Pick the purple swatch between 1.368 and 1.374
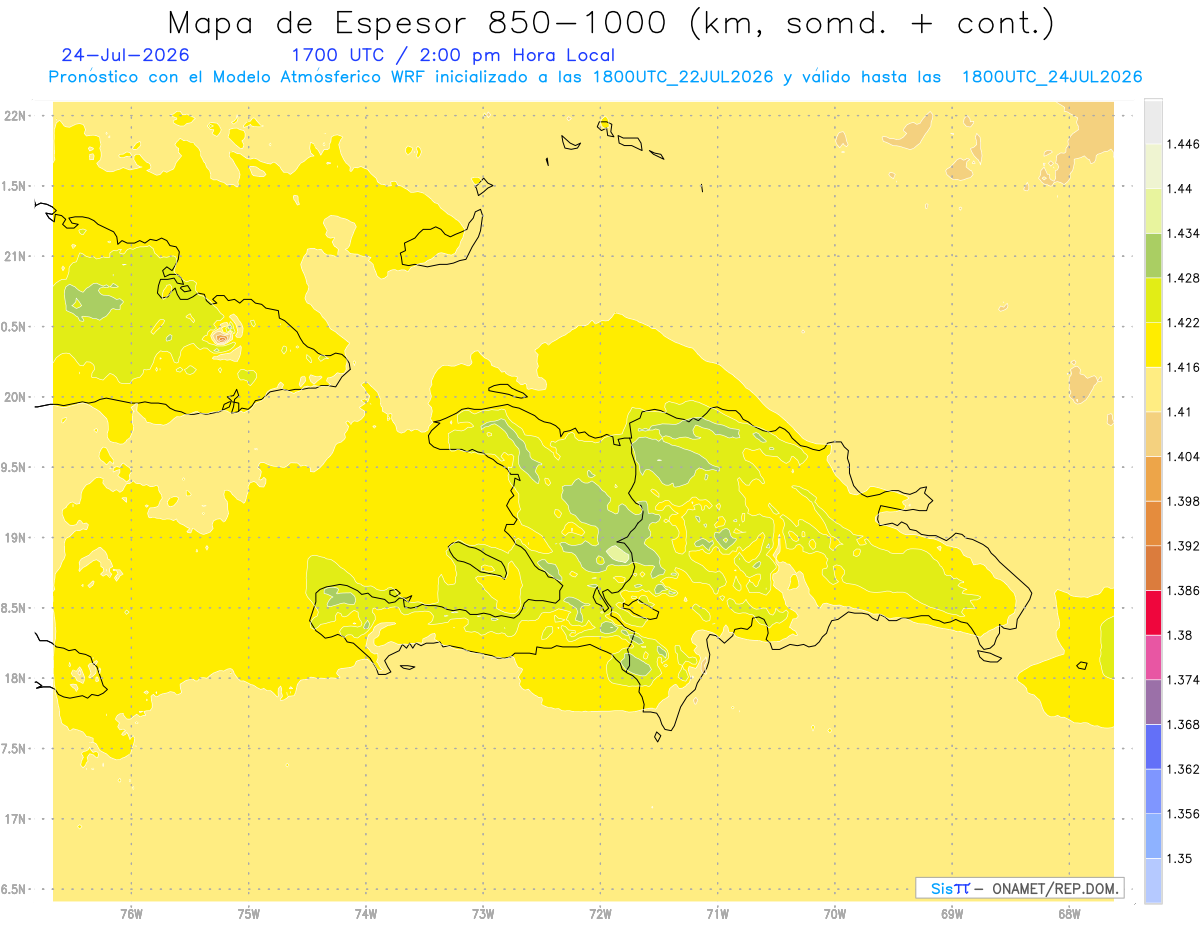 tap(1153, 702)
